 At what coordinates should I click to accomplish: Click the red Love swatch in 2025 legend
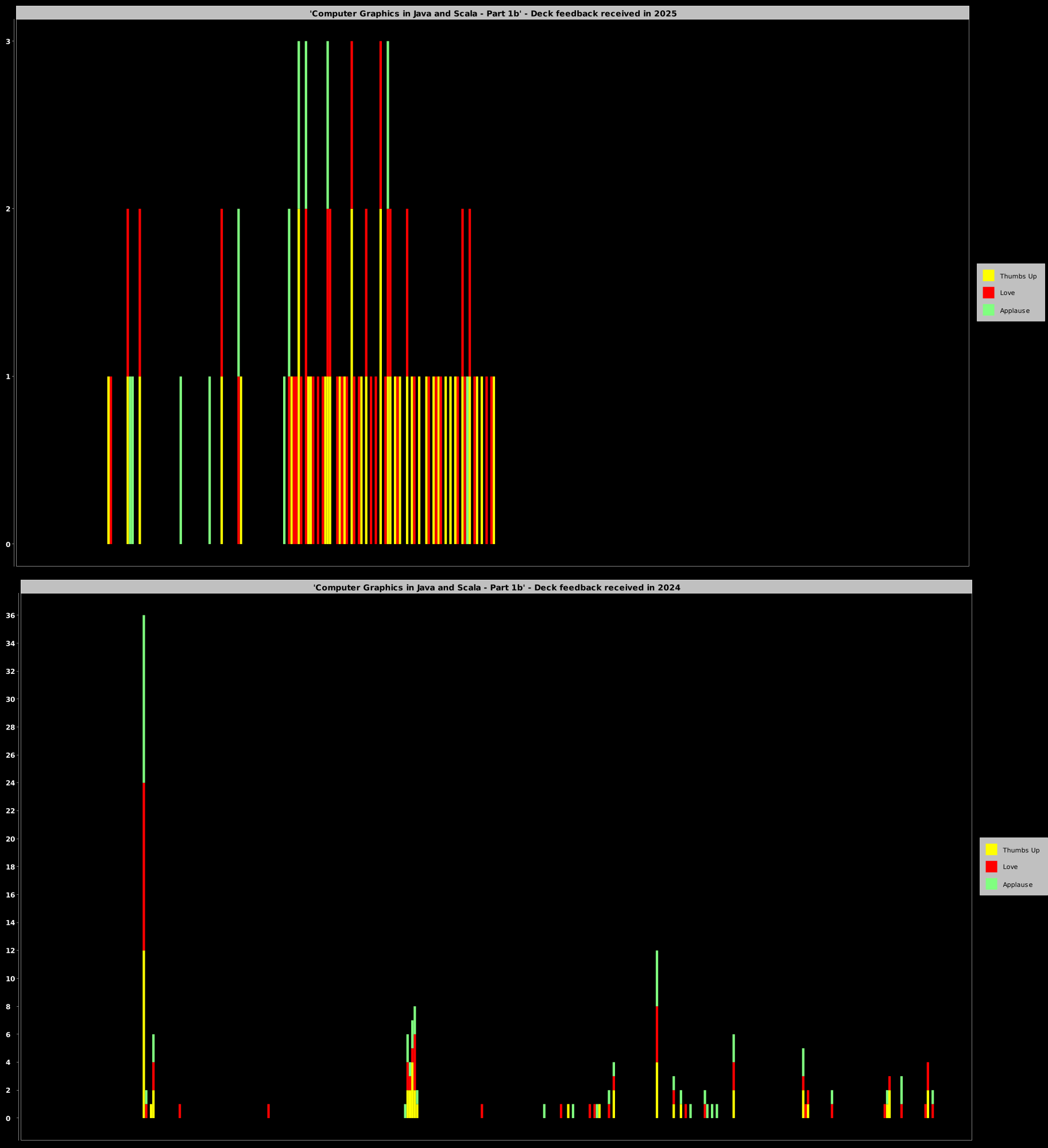coord(988,293)
